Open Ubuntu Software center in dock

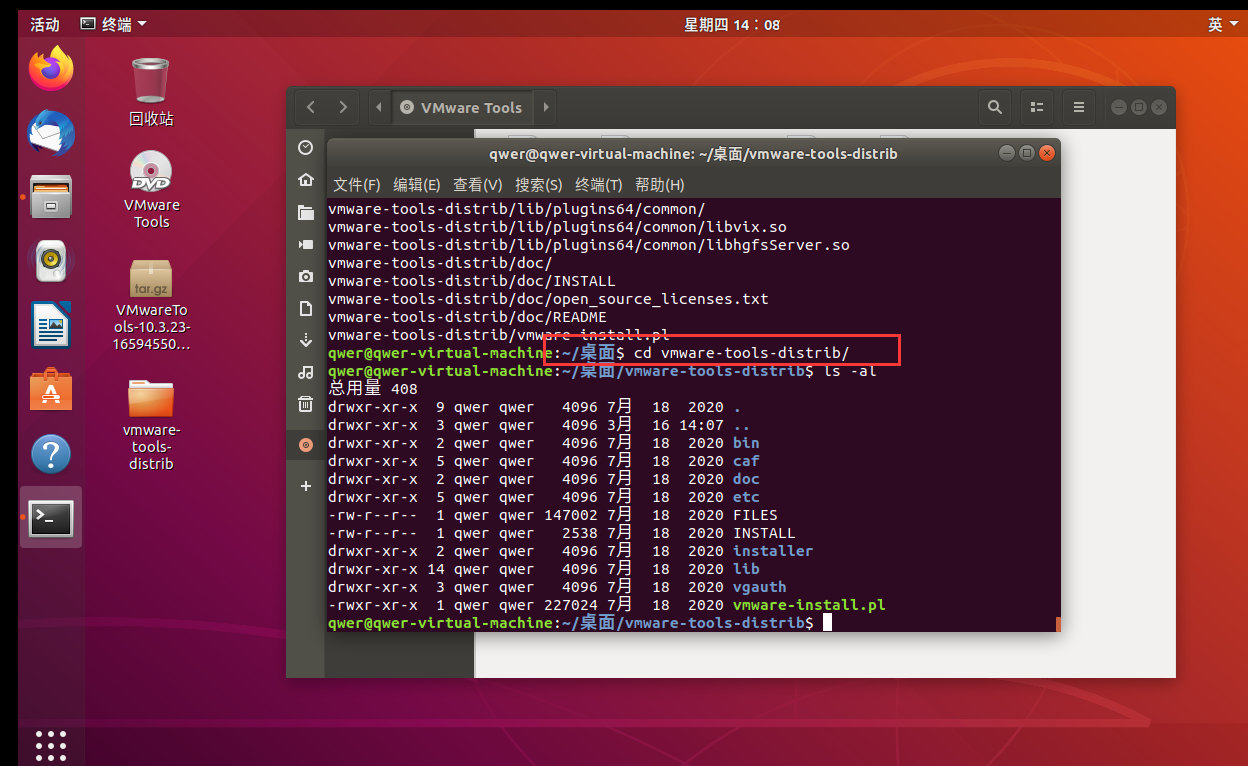pyautogui.click(x=50, y=390)
